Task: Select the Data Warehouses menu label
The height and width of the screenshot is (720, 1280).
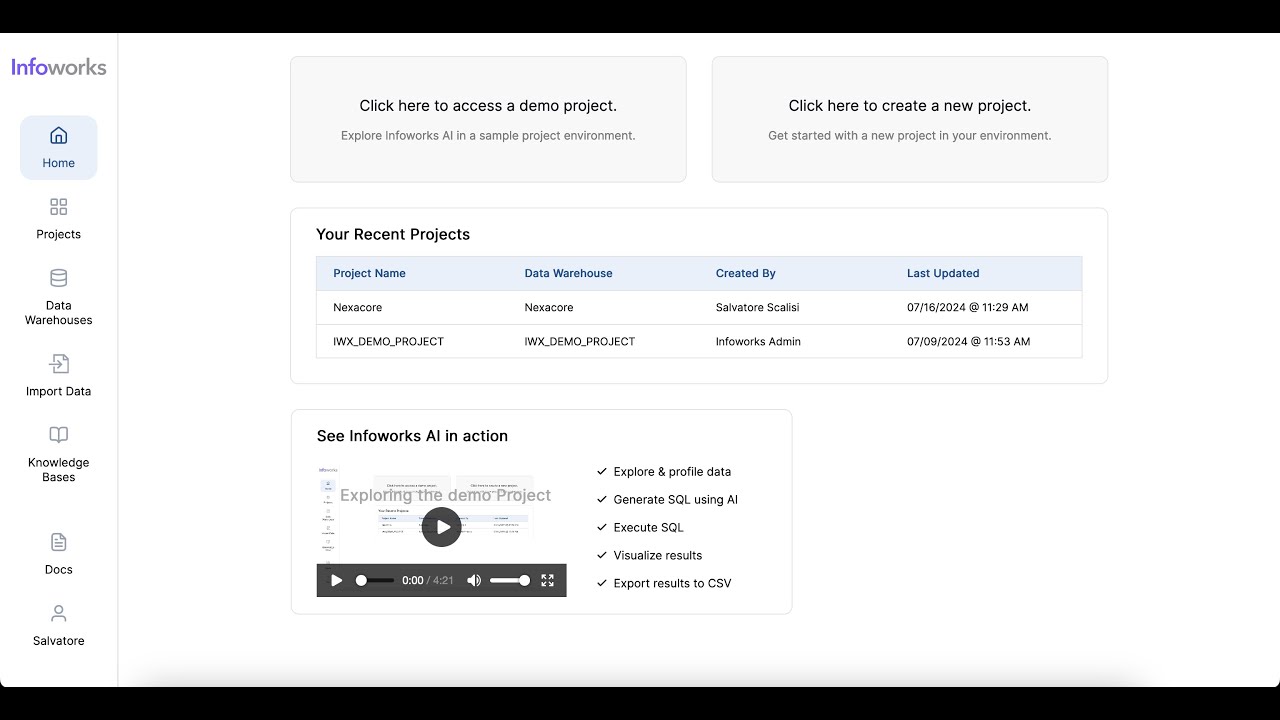Action: pos(59,313)
